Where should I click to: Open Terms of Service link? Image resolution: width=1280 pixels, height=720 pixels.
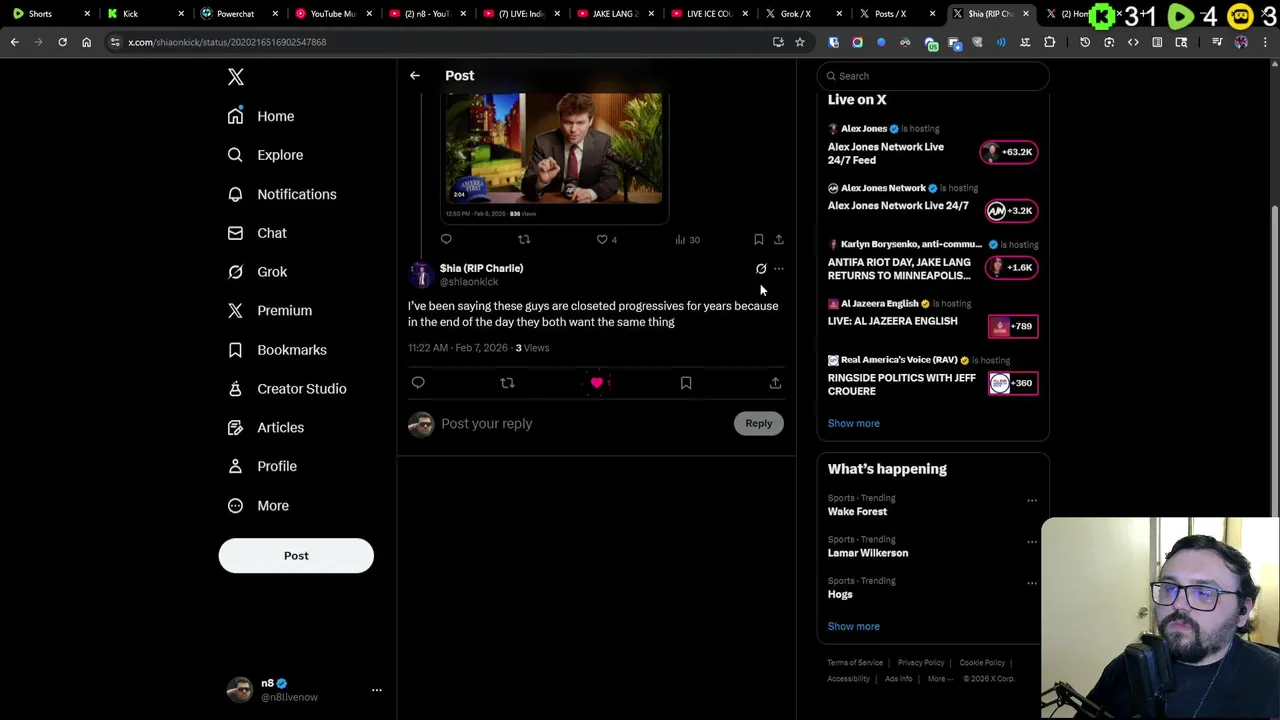pos(855,663)
